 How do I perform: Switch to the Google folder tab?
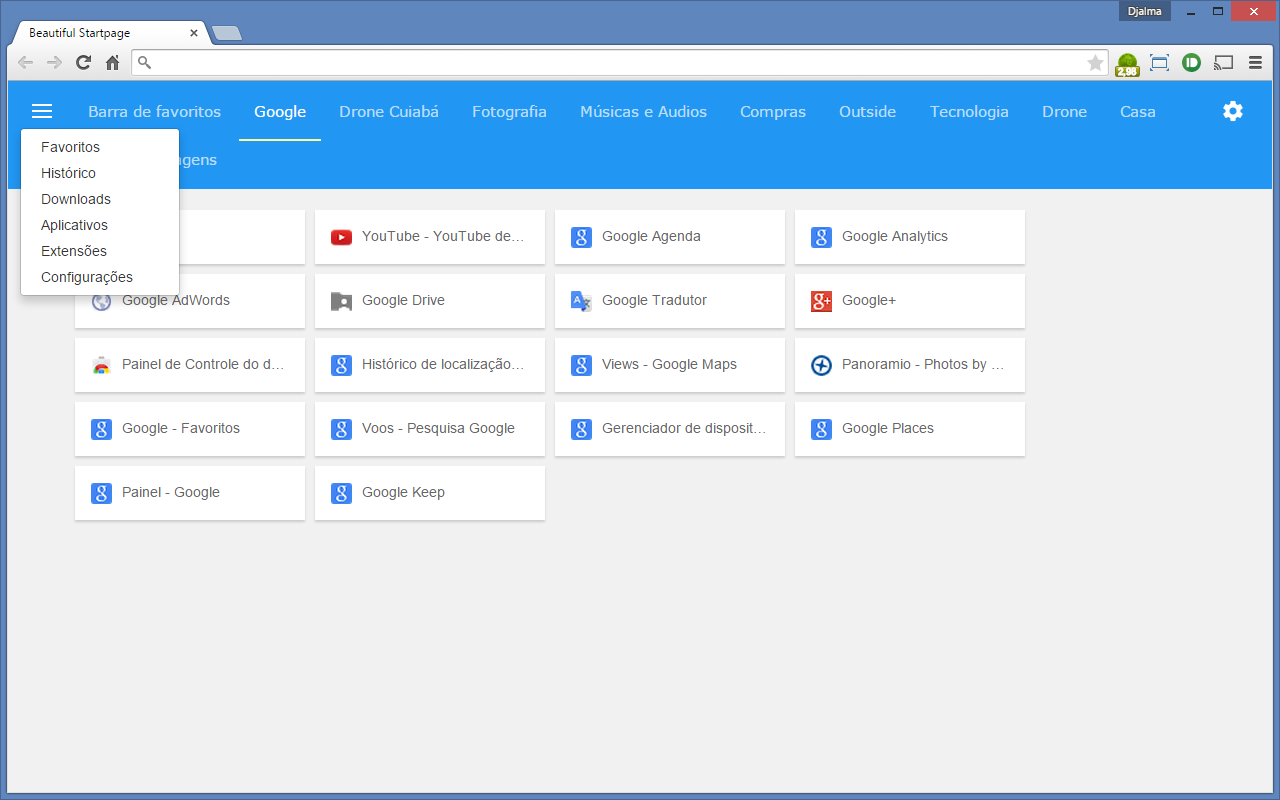point(280,112)
